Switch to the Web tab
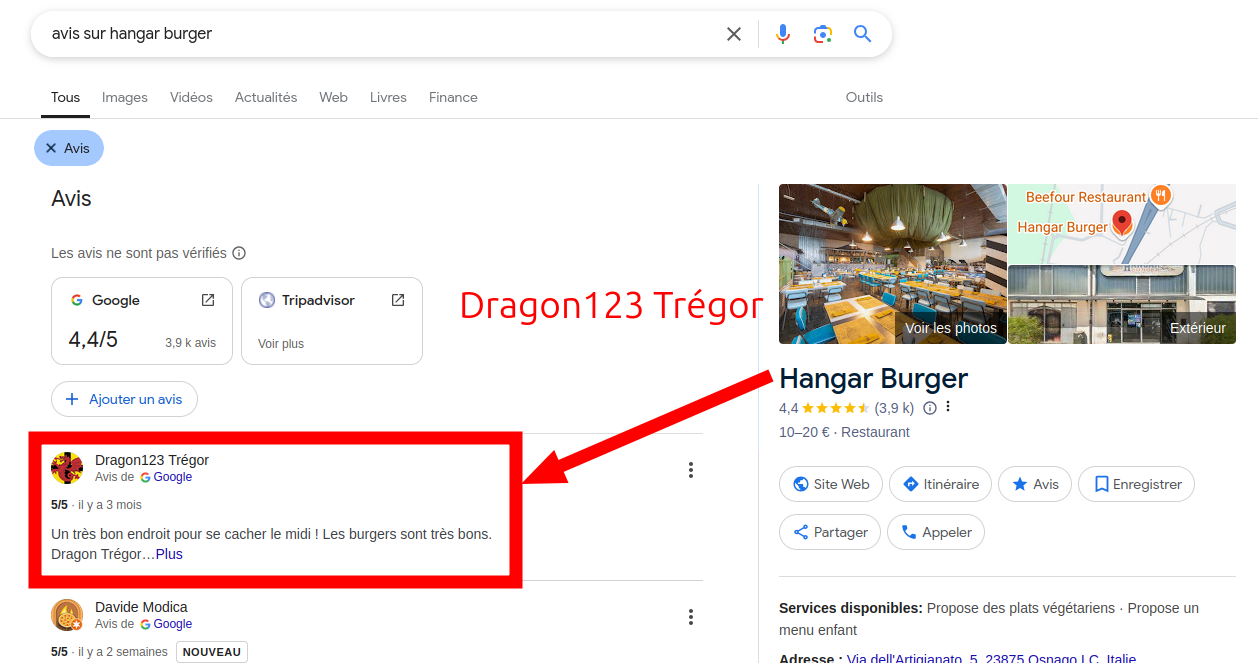Screen dimensions: 1258x663 tap(334, 97)
